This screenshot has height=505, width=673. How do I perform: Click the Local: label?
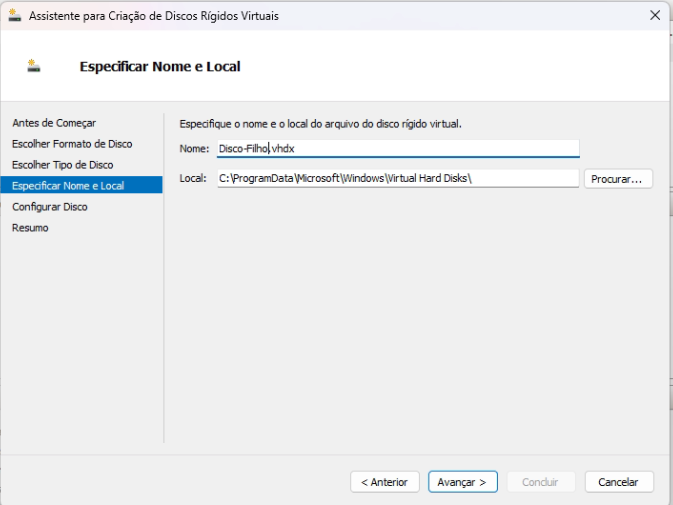(193, 178)
